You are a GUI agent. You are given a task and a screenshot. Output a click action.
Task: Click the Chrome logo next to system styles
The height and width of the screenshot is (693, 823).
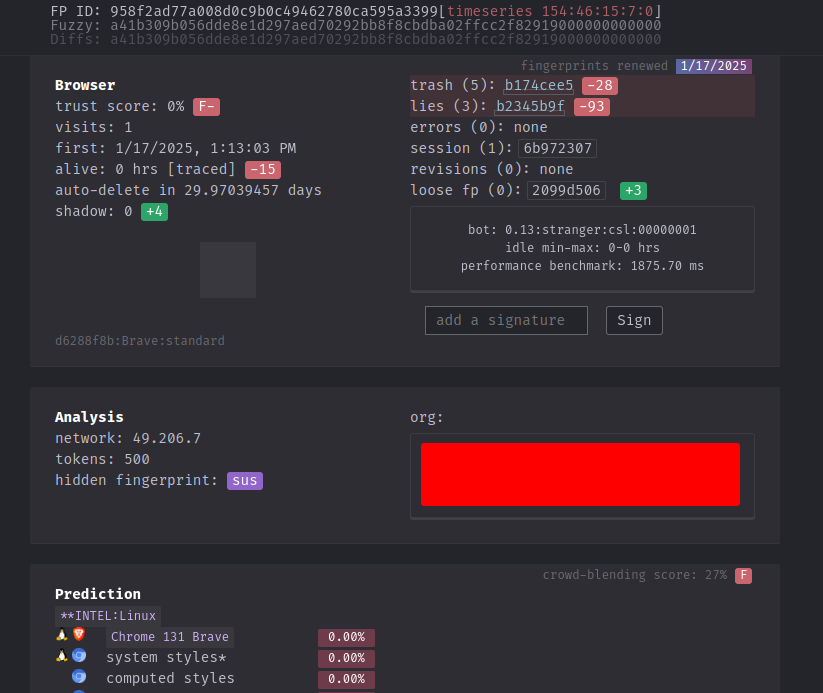(x=79, y=656)
